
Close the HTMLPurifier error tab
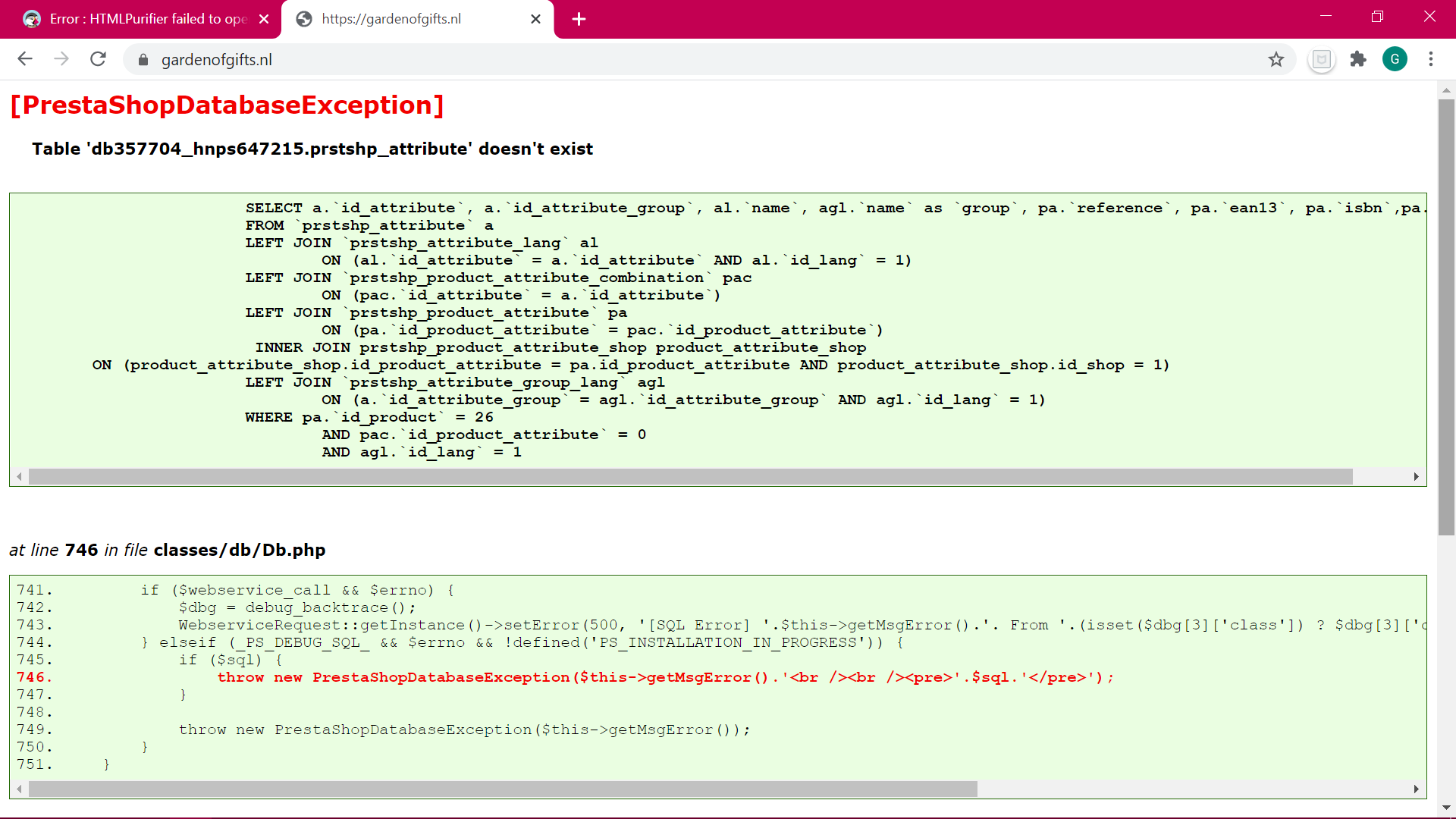(x=264, y=19)
